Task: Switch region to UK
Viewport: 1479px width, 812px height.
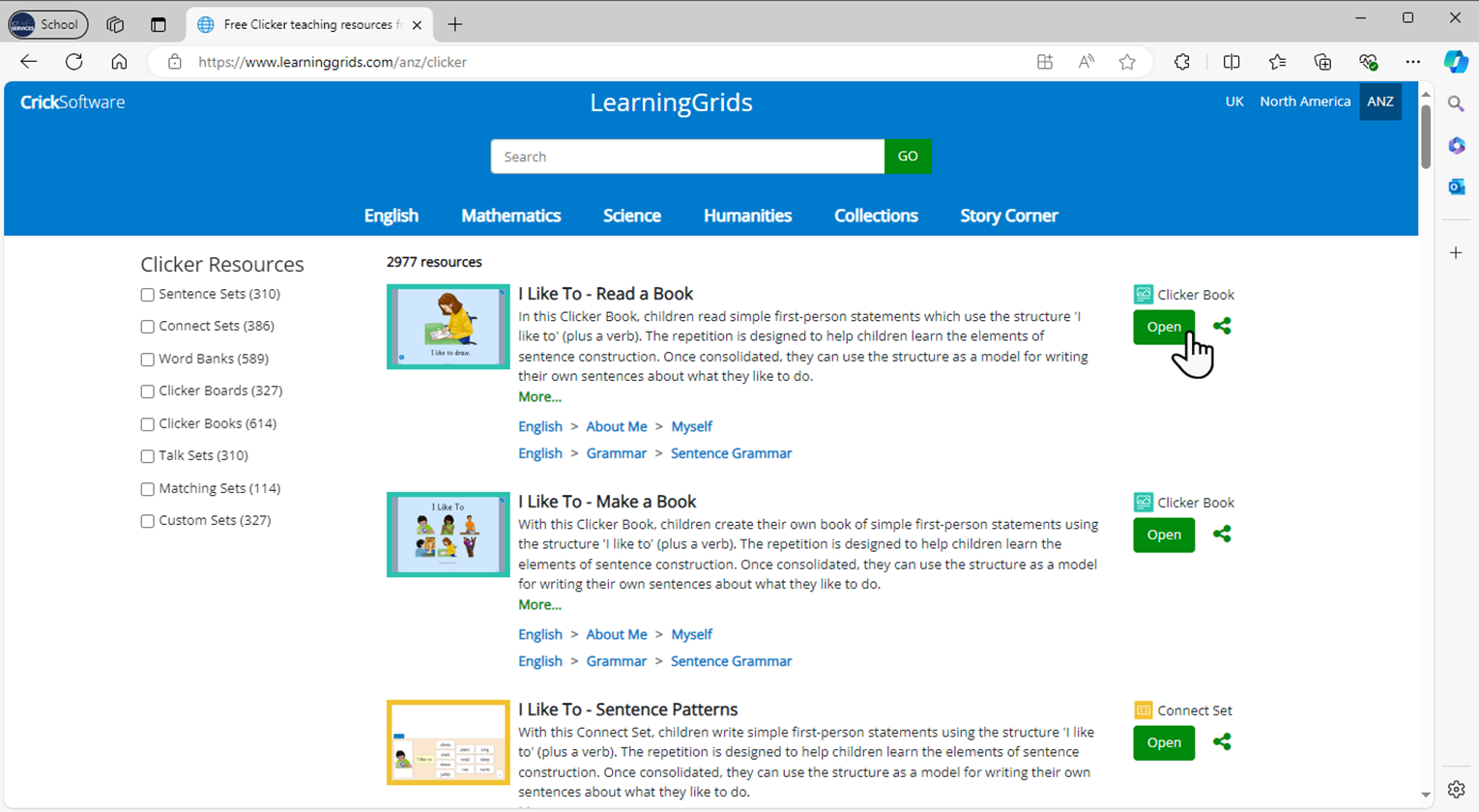Action: (1234, 101)
